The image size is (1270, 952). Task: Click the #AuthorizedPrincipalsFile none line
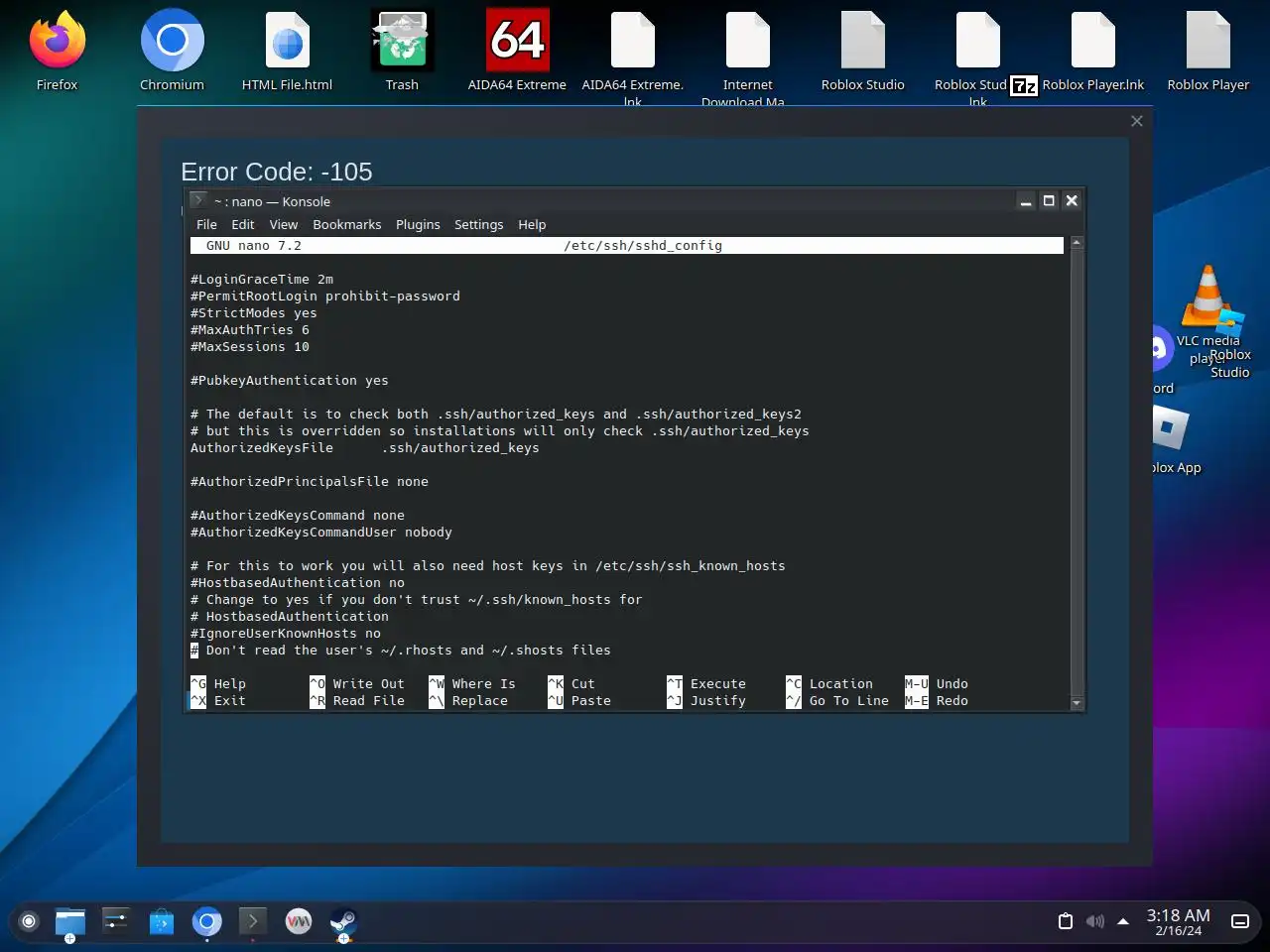310,481
